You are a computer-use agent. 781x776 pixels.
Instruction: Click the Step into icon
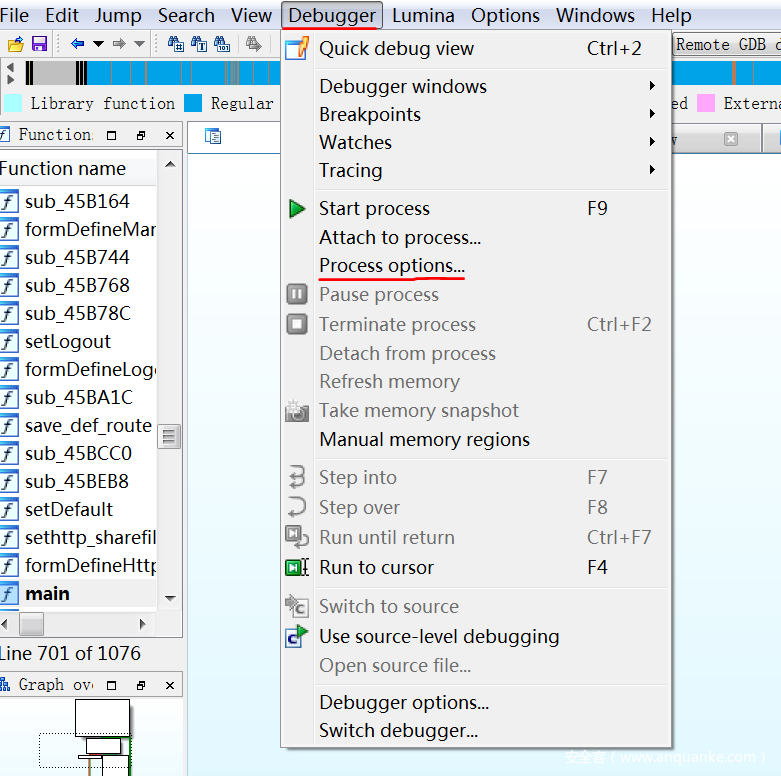tap(297, 477)
